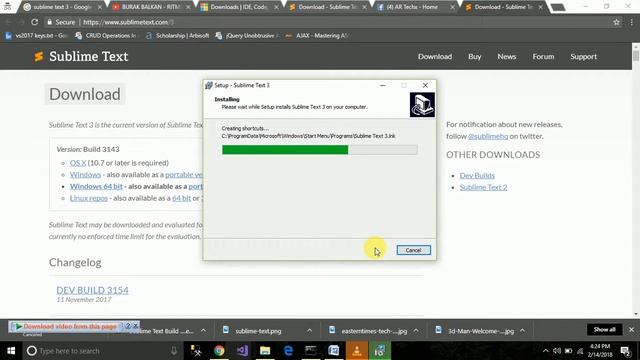Open the Action Center notifications icon
The image size is (640, 360).
(x=625, y=351)
